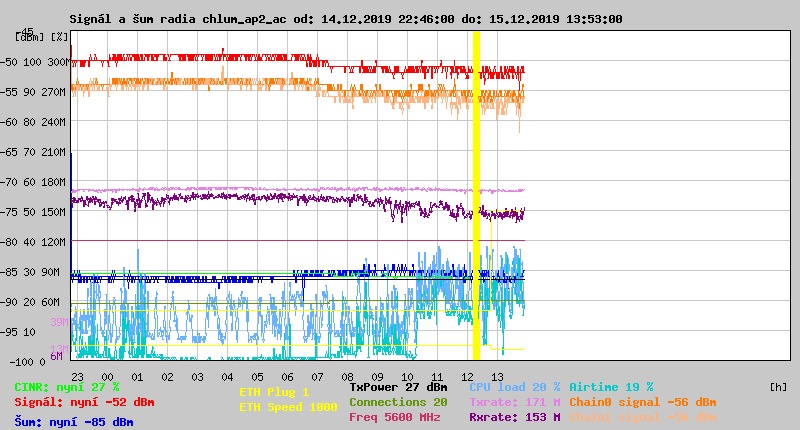Click the '07' hour tick on the time axis
The image size is (800, 430).
pos(317,377)
